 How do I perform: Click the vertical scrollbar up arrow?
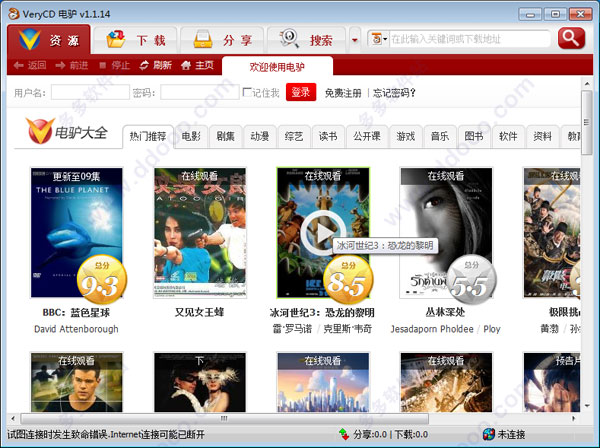point(587,83)
